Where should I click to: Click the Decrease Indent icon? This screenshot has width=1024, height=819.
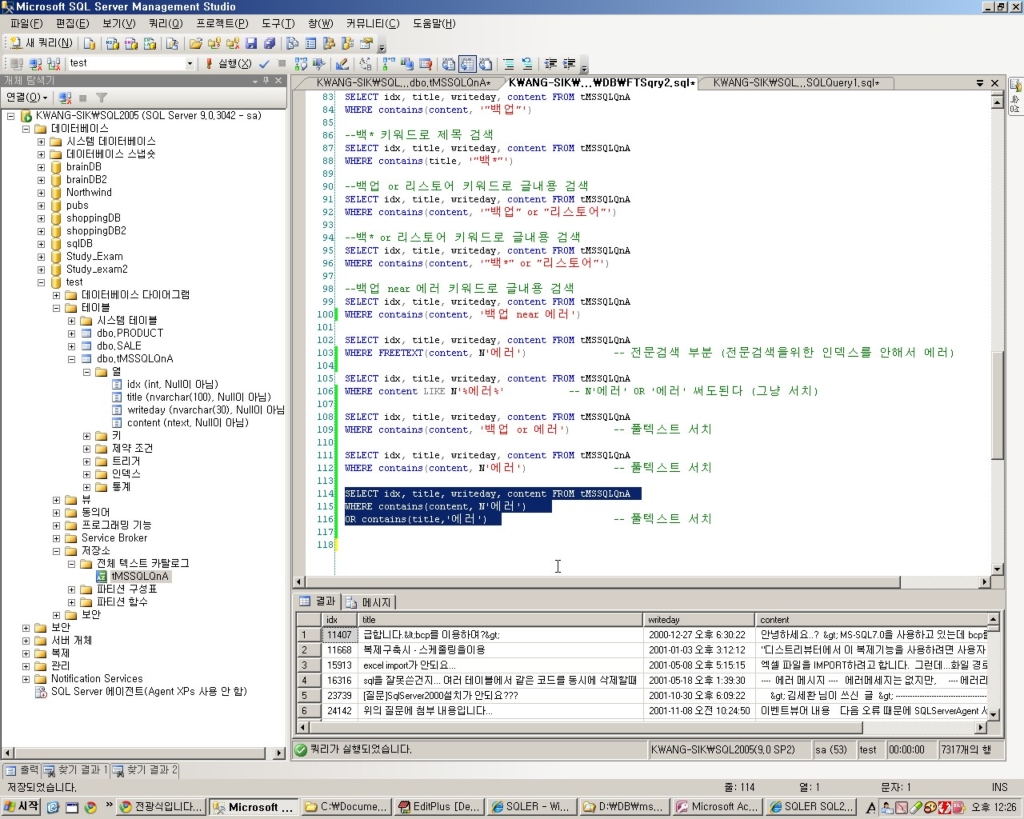tap(551, 63)
